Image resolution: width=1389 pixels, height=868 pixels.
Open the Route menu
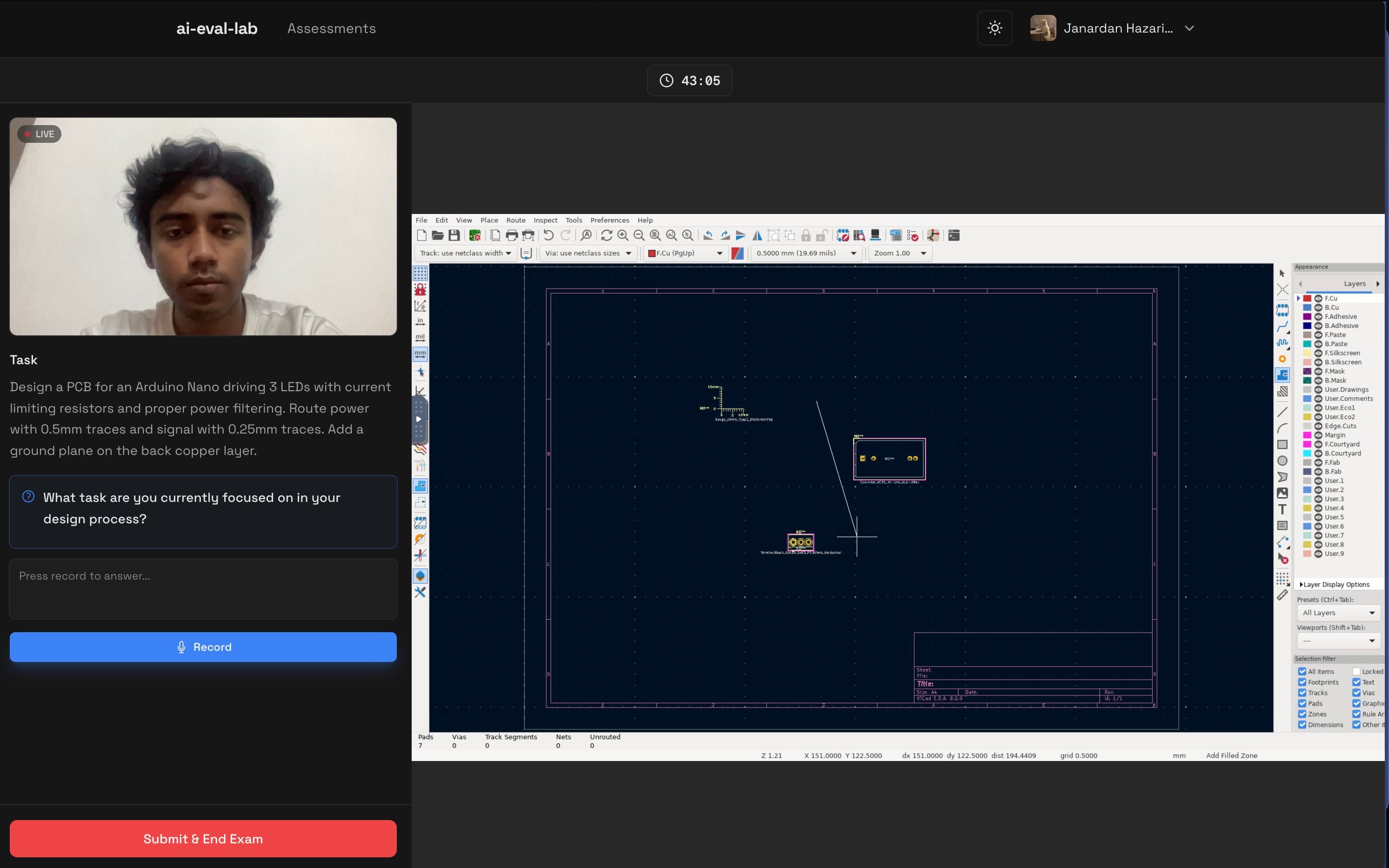tap(515, 220)
